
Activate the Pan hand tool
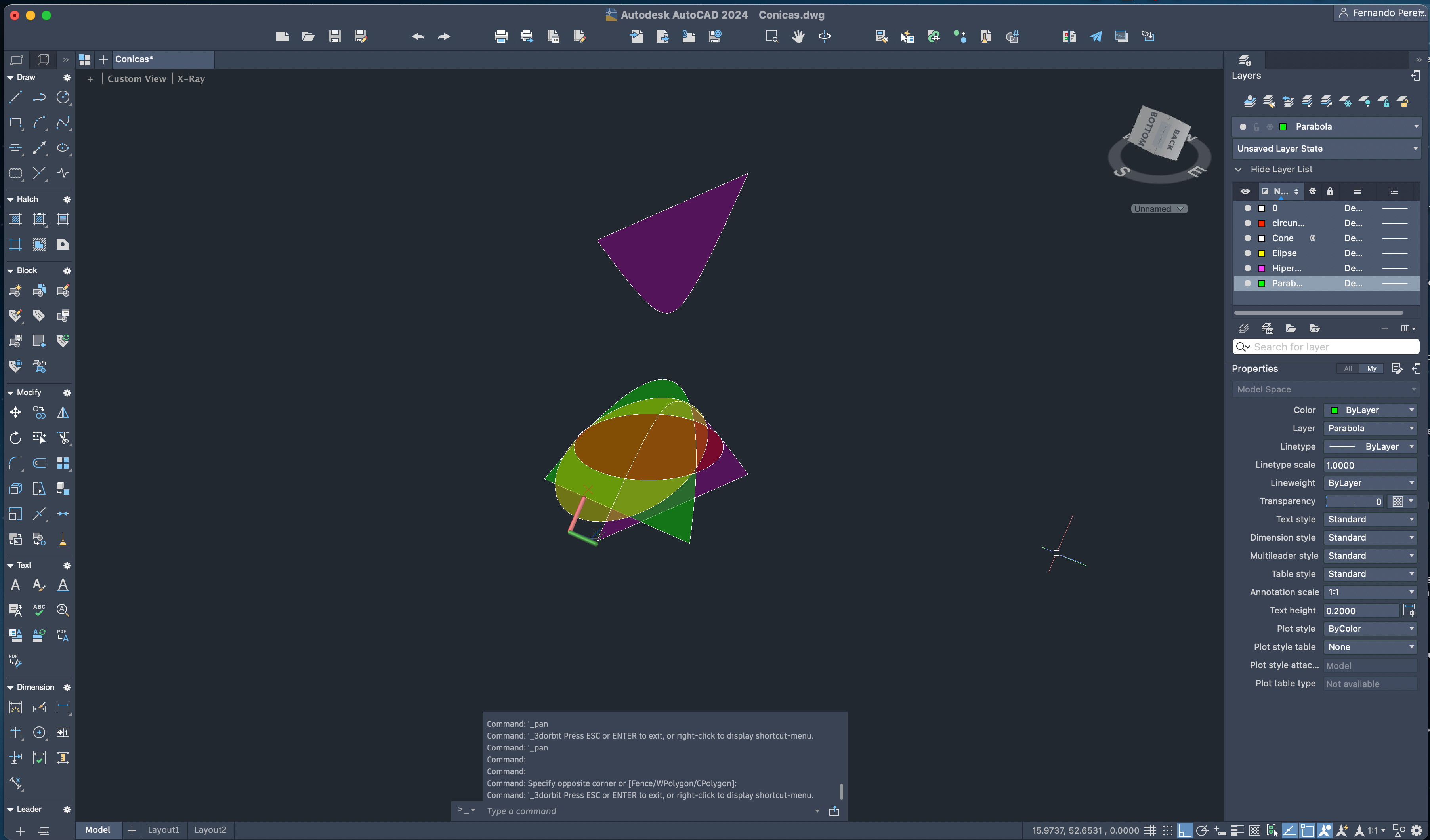point(798,36)
